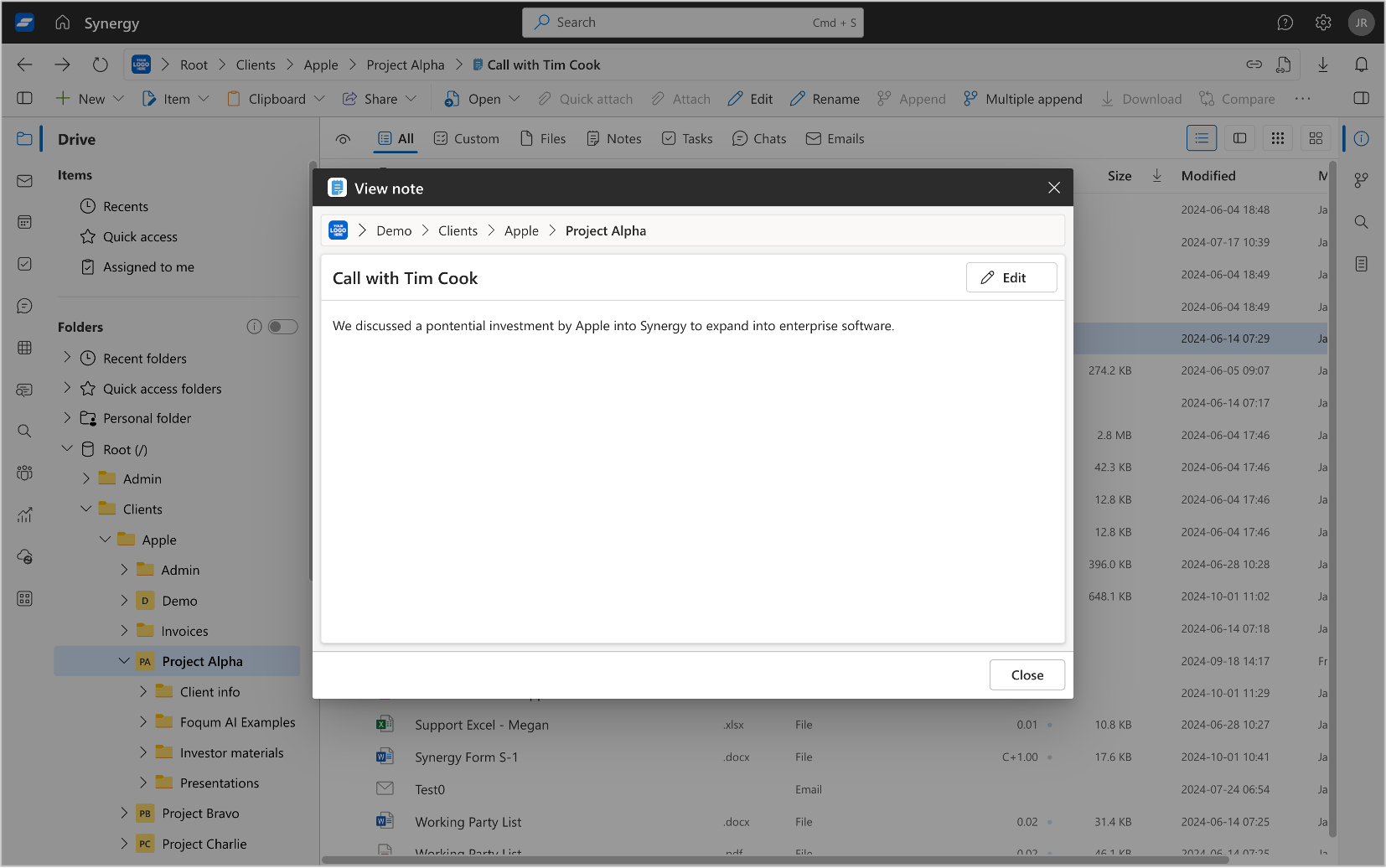Click the JR user avatar
The width and height of the screenshot is (1386, 868).
(1361, 23)
